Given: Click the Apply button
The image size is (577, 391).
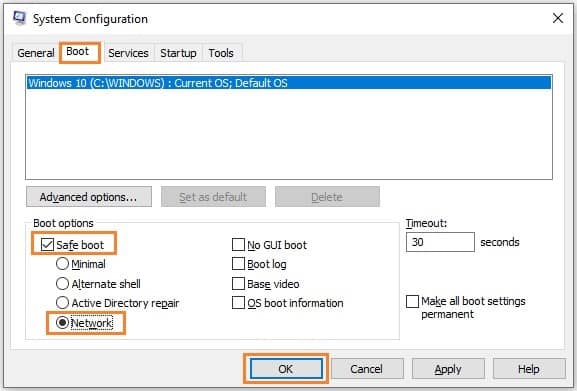Looking at the screenshot, I should 448,369.
